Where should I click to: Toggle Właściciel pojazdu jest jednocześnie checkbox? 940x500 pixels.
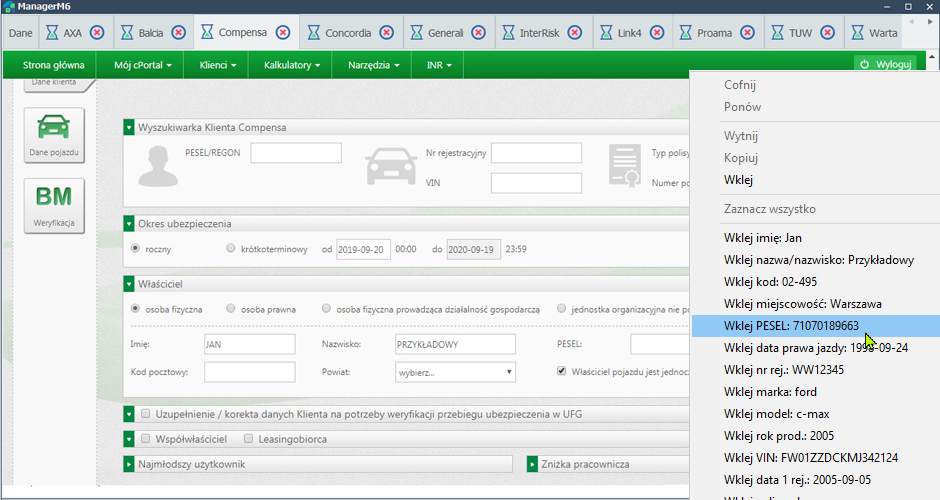(561, 371)
